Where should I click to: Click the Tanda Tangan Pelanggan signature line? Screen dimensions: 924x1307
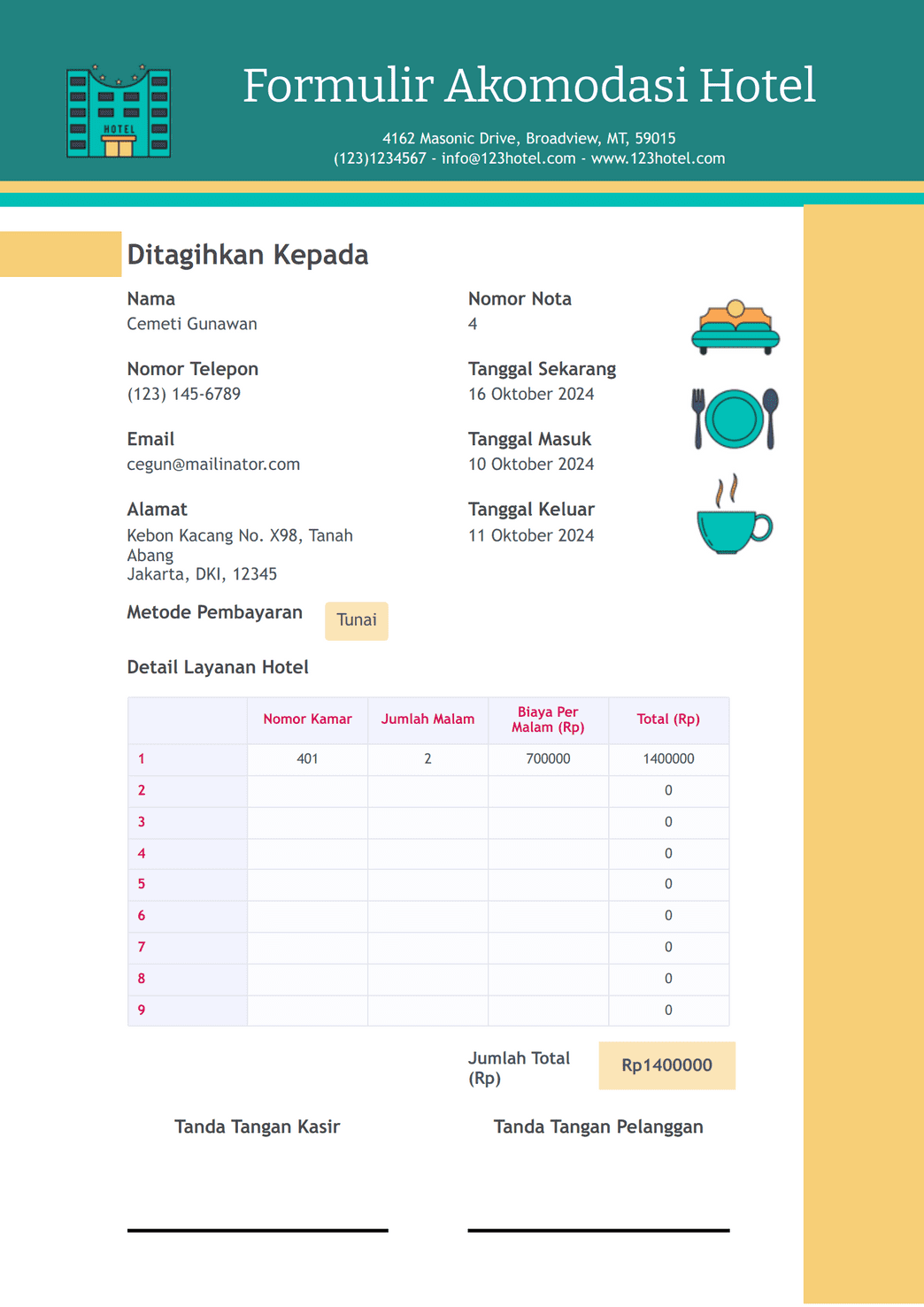click(598, 1230)
